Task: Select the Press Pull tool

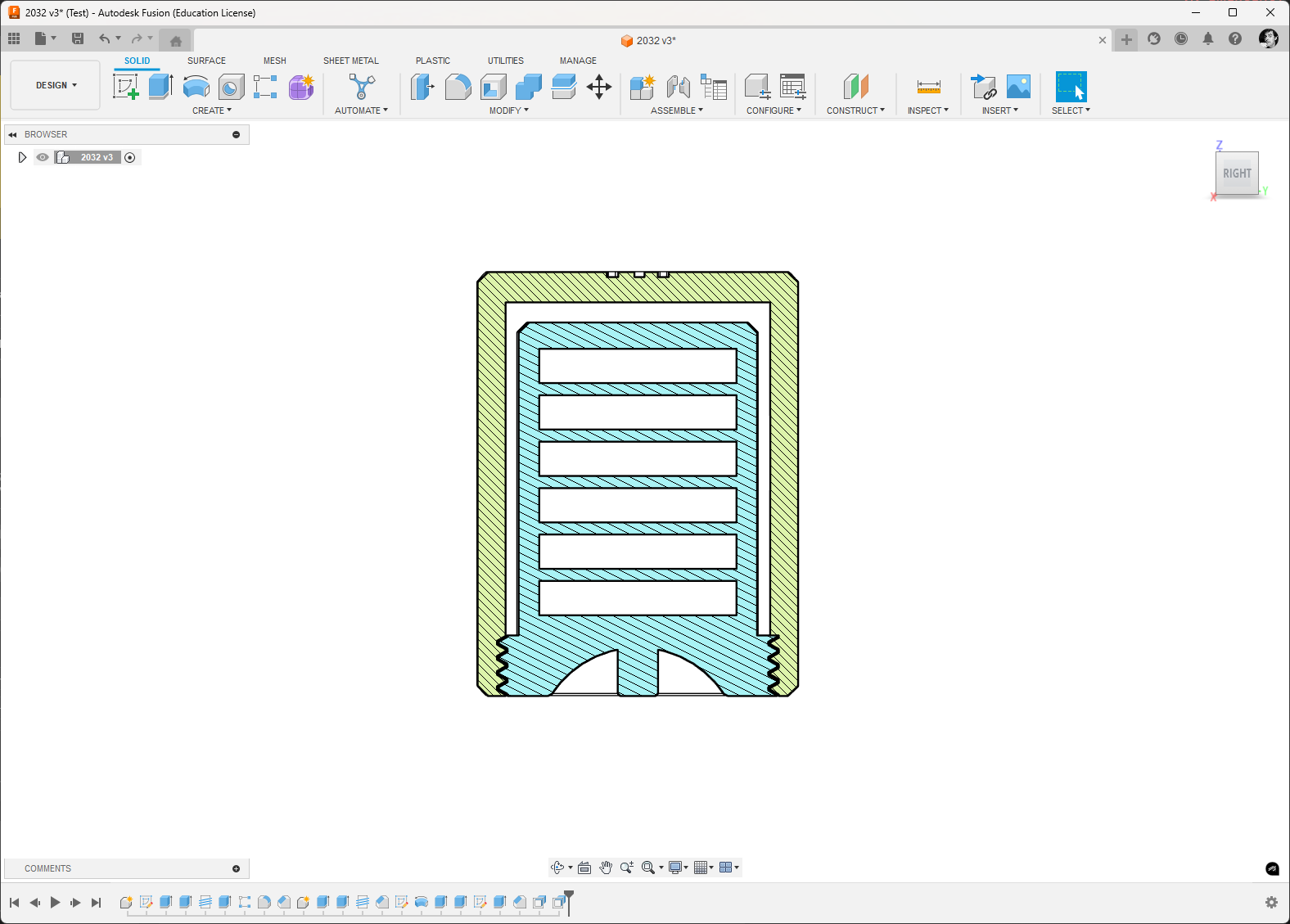Action: click(422, 87)
